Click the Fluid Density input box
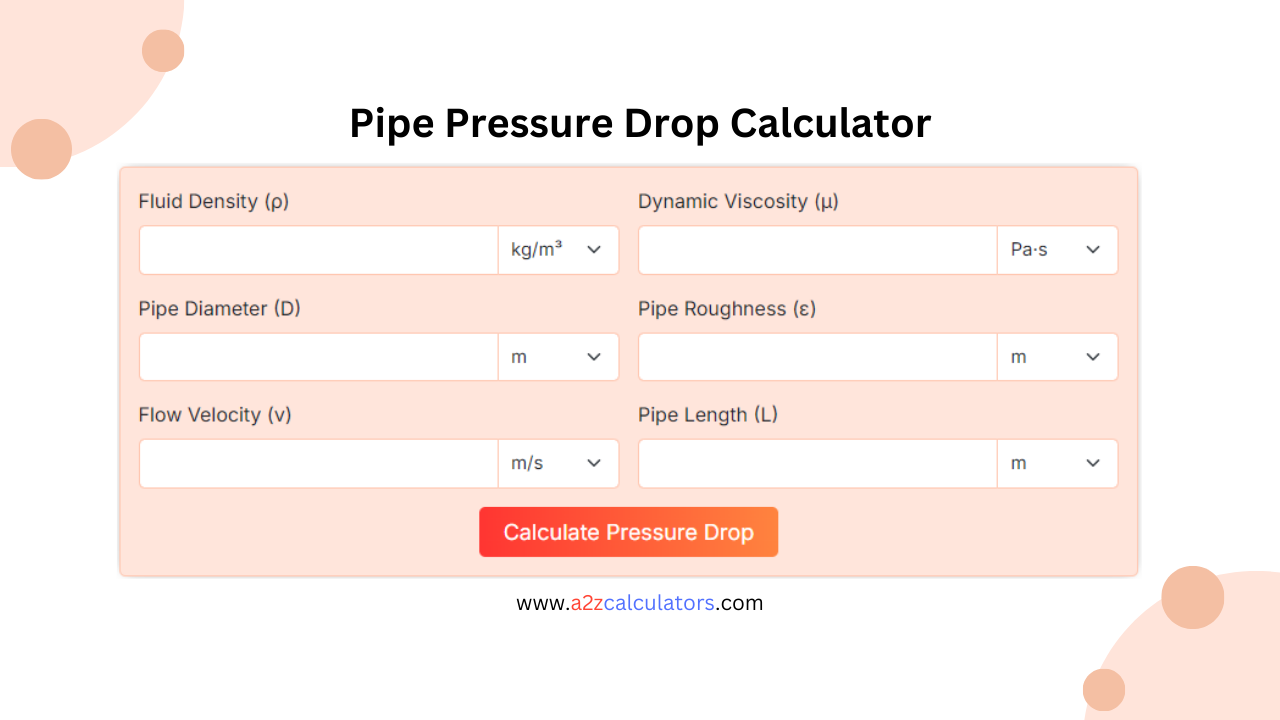The width and height of the screenshot is (1280, 720). 318,249
